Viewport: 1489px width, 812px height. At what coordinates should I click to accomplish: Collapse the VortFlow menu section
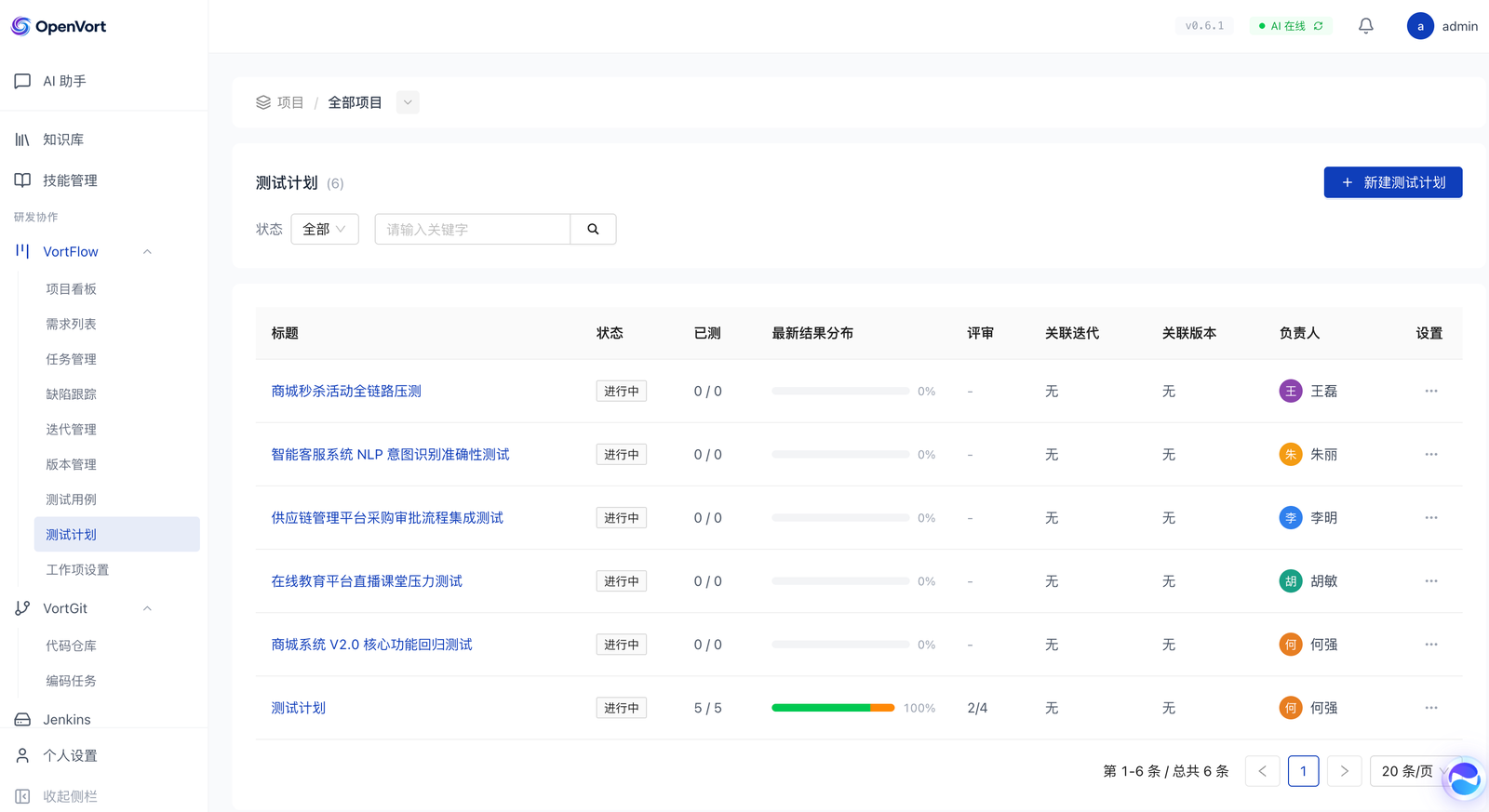click(x=147, y=252)
